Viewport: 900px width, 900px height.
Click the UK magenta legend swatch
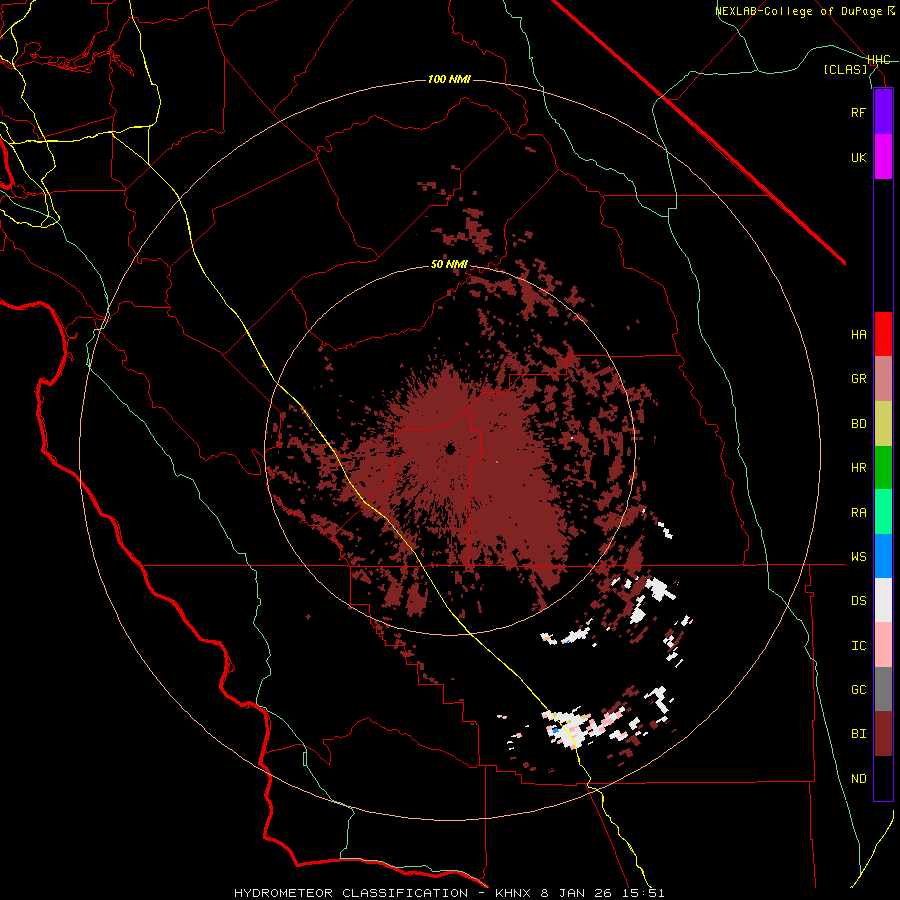(x=883, y=156)
